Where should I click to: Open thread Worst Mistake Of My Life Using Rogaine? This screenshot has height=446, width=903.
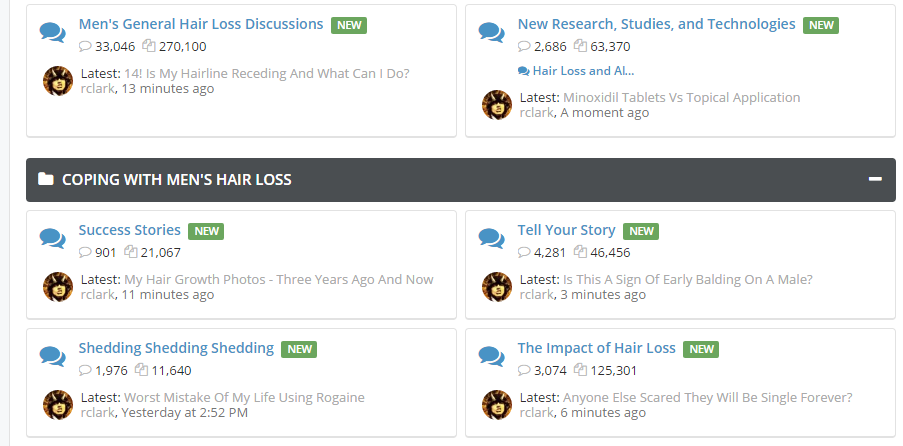pos(244,397)
